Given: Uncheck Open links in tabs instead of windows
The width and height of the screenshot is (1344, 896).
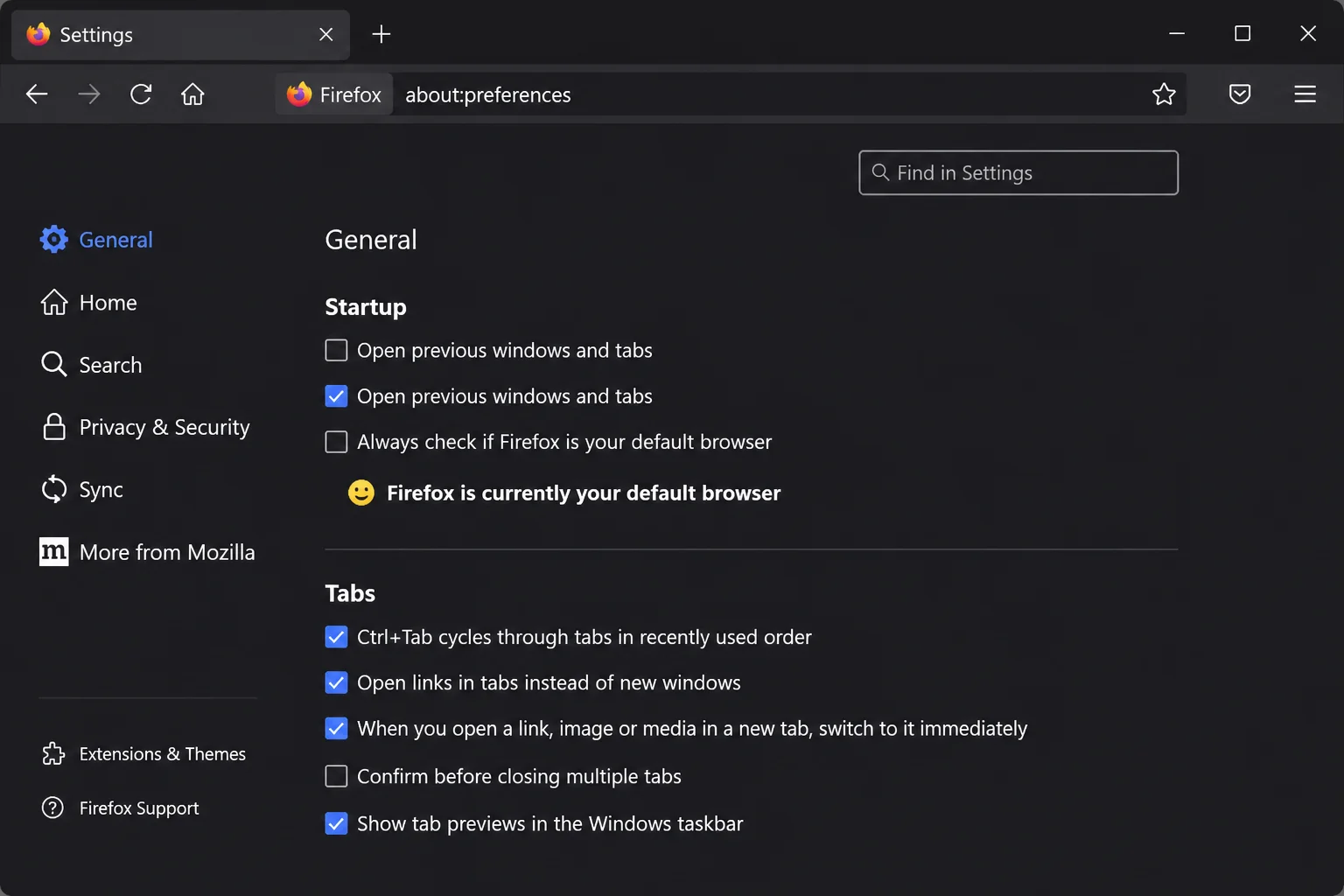Looking at the screenshot, I should (336, 682).
